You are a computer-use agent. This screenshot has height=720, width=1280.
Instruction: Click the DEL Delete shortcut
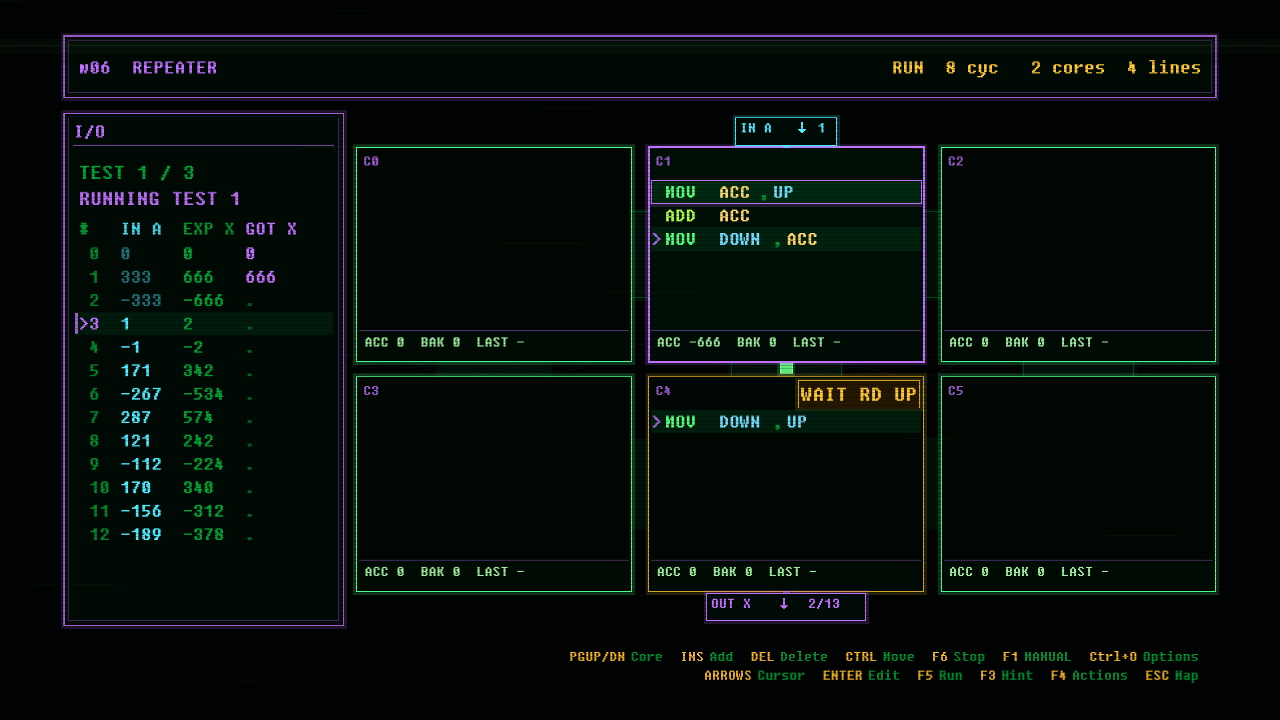click(x=789, y=657)
